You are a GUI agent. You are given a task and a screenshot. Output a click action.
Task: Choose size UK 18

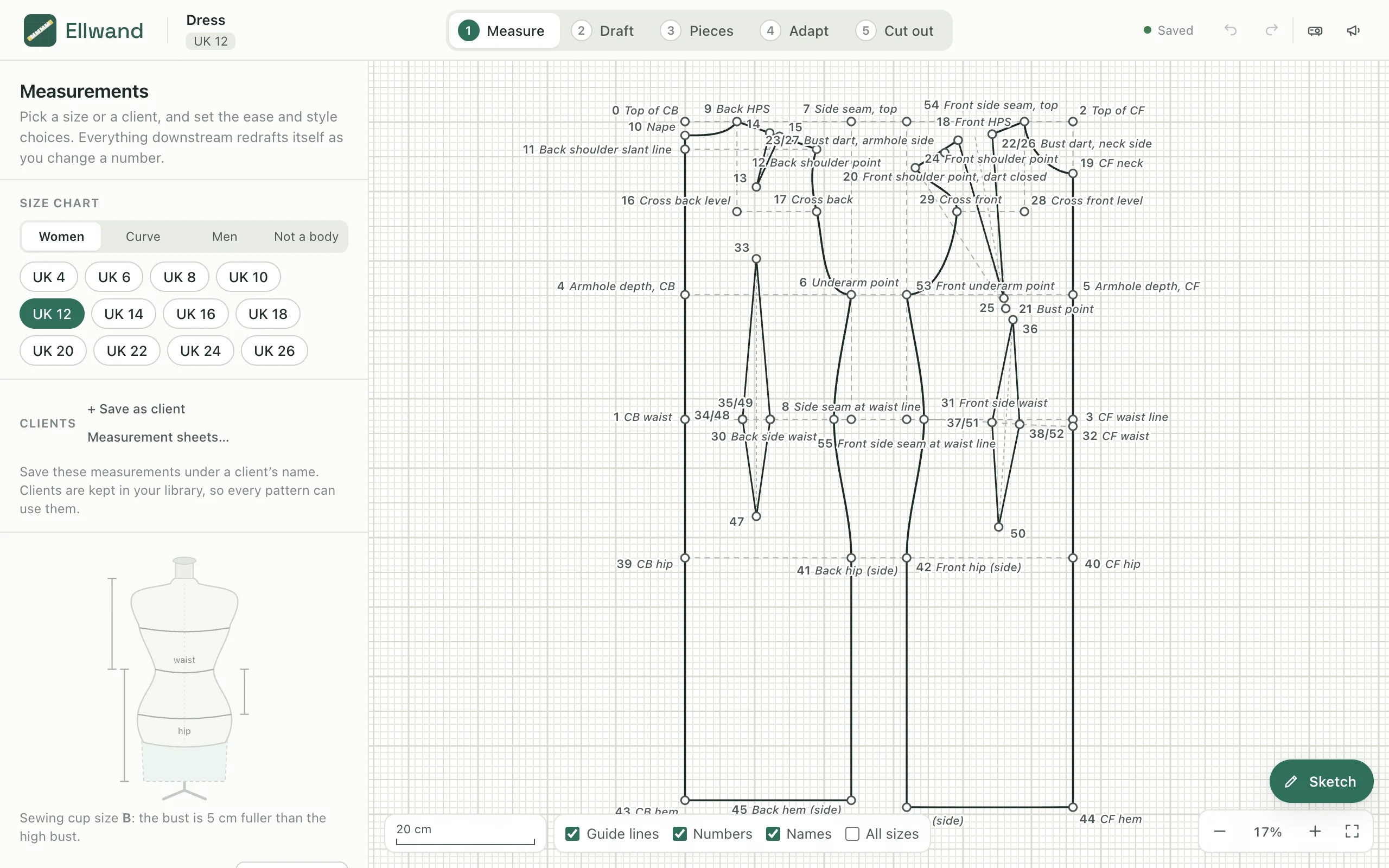267,314
